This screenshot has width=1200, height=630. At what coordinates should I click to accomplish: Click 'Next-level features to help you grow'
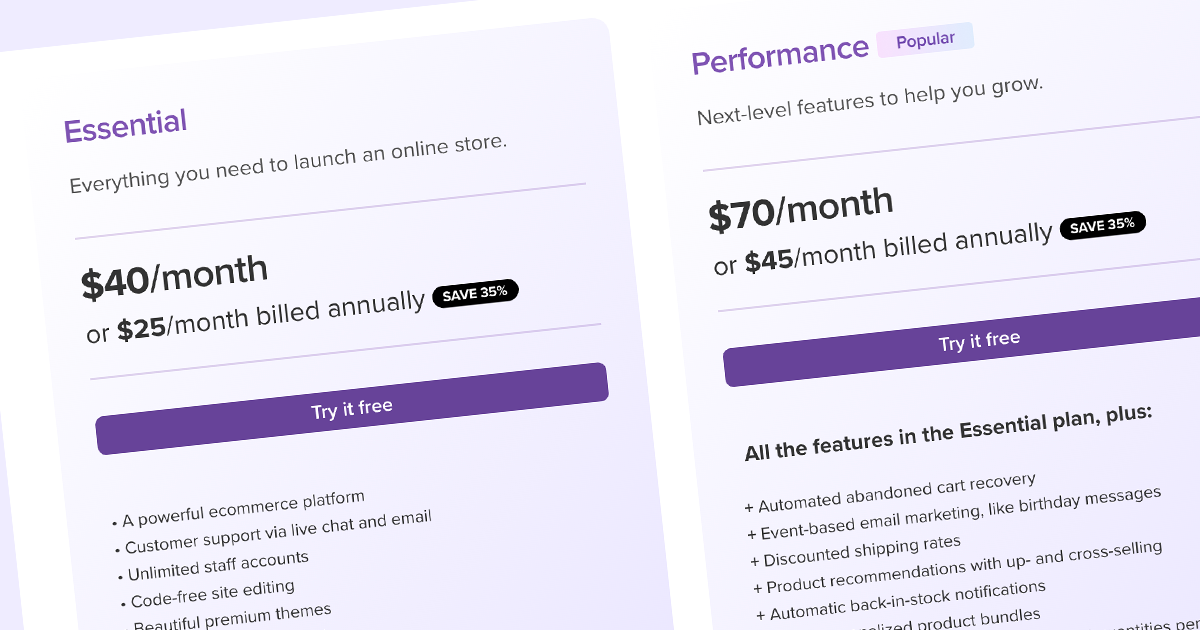pos(870,101)
